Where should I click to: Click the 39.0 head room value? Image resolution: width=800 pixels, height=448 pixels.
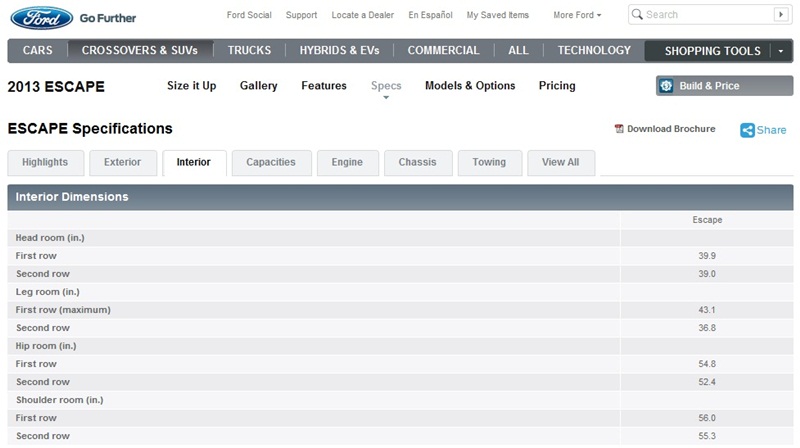click(707, 274)
